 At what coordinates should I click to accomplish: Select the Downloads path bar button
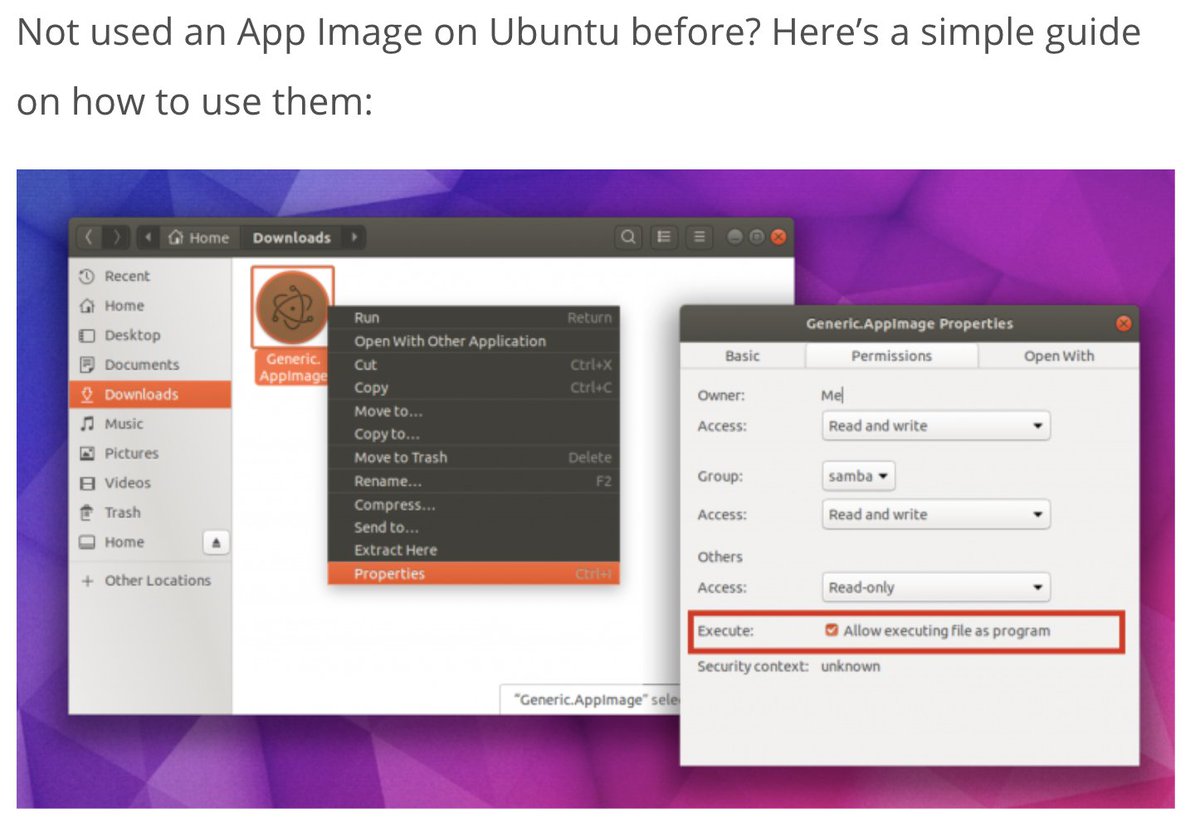click(291, 237)
